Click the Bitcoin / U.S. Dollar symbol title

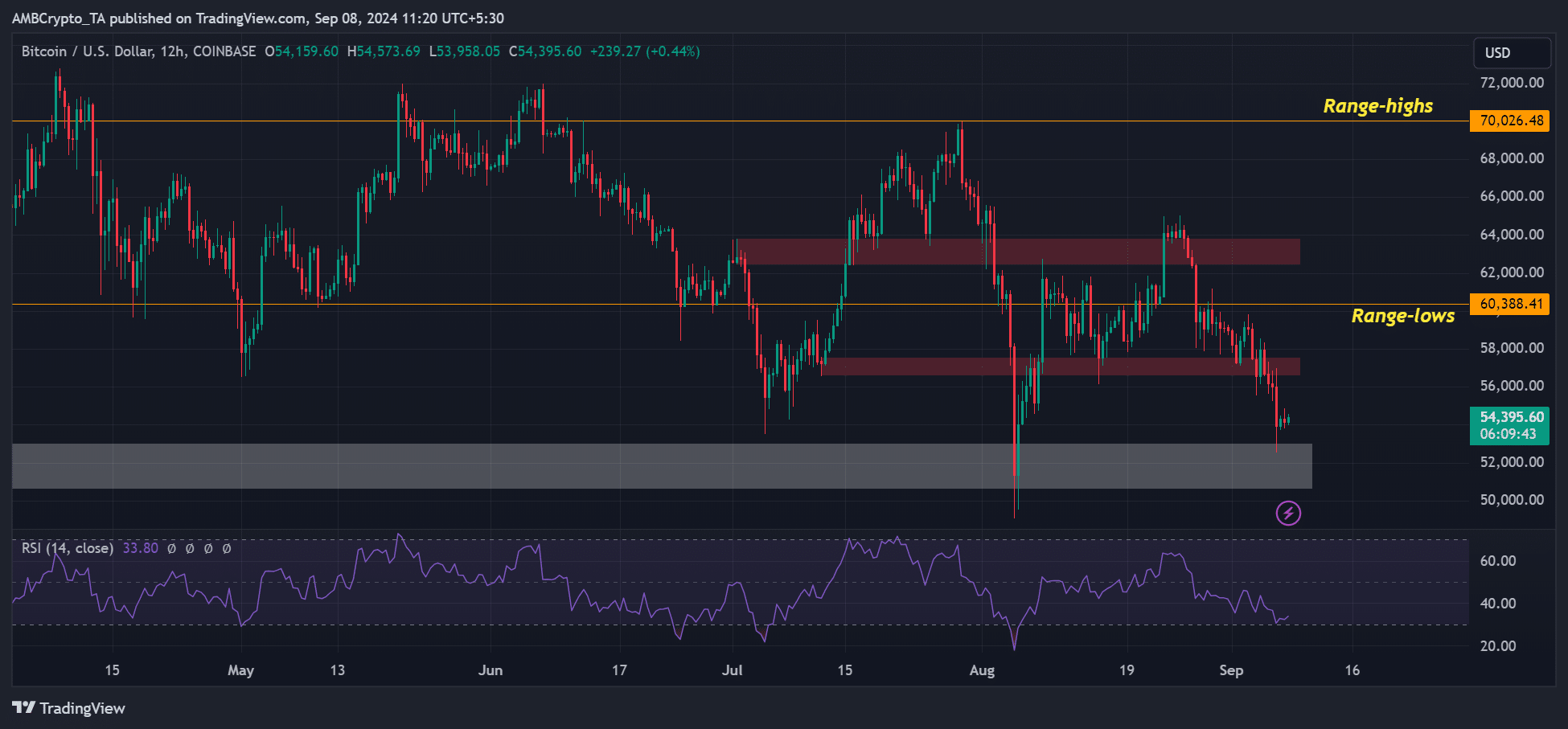[87, 51]
